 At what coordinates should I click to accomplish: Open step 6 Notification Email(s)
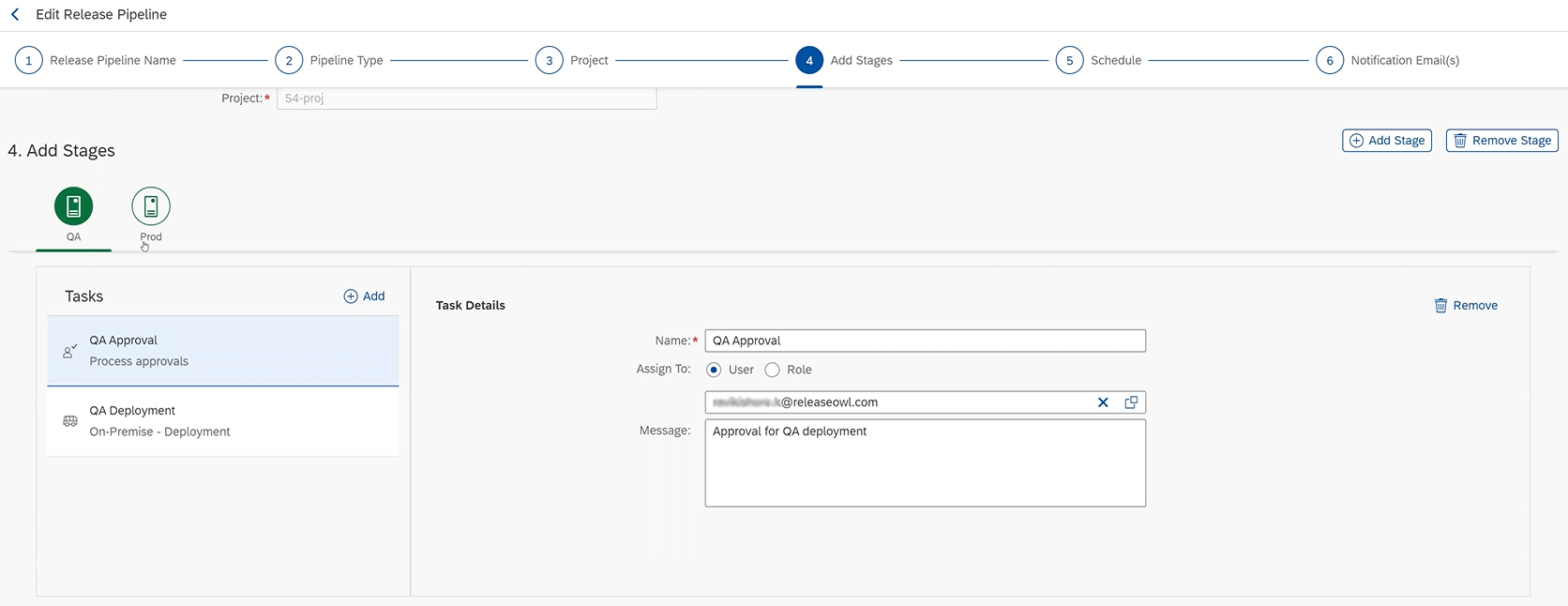click(x=1330, y=60)
